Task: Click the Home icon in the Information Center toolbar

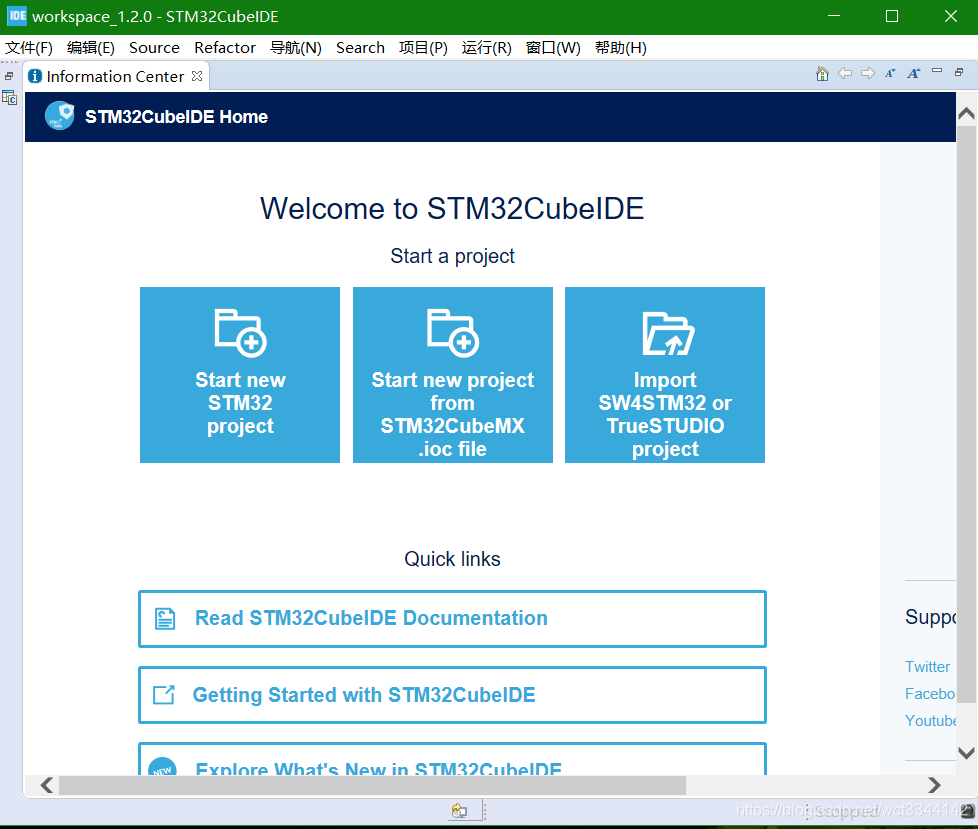Action: click(822, 74)
